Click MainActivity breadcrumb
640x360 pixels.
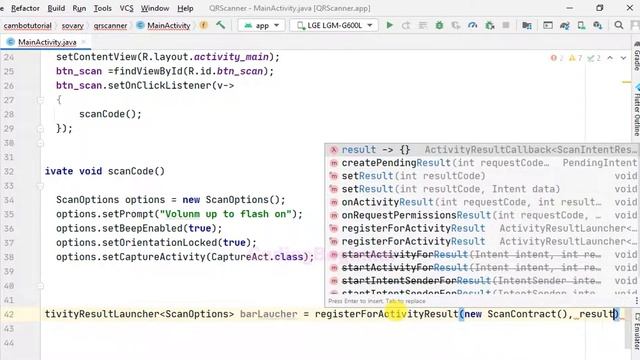click(x=169, y=25)
